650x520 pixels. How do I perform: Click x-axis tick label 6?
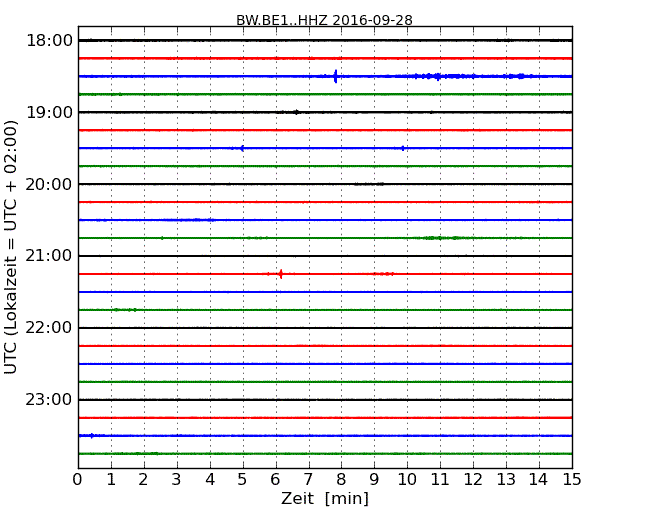coord(275,480)
